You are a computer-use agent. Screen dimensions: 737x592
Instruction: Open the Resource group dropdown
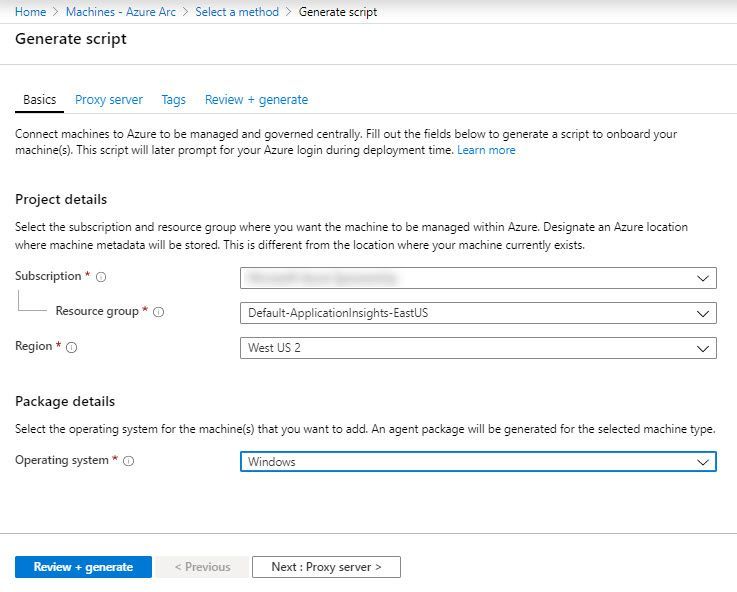click(x=478, y=313)
